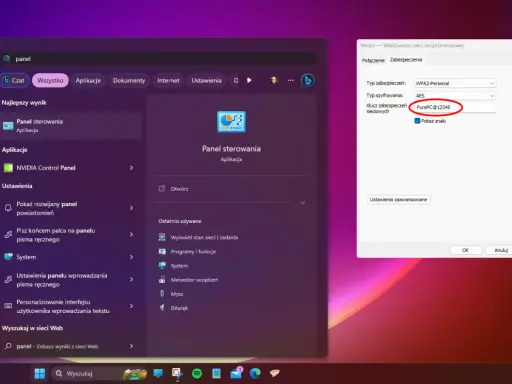Click the keyboard icon beside Personalizowanie interfejsu

tap(8, 306)
